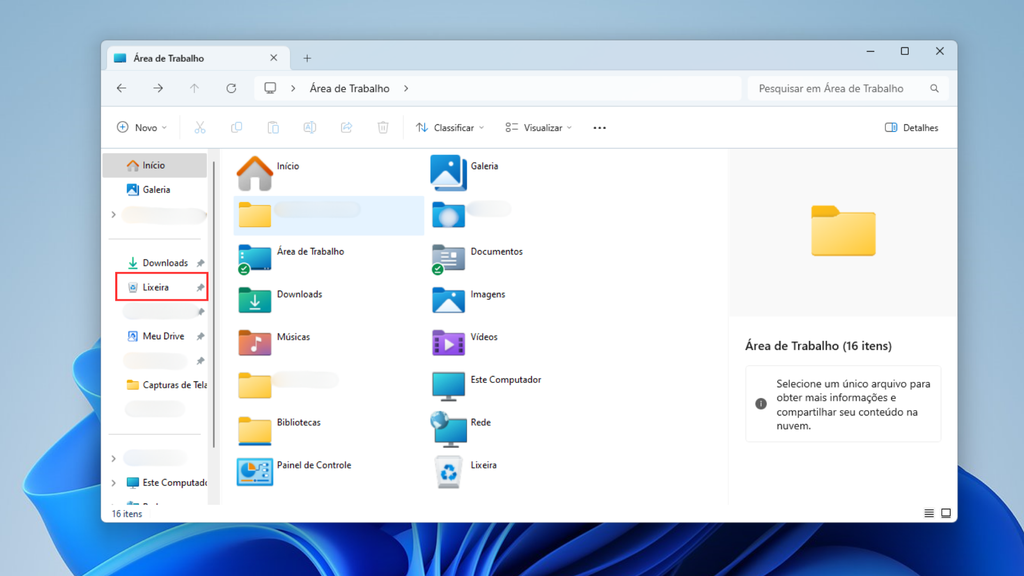Switch to details list view icon
This screenshot has width=1024, height=576.
pos(929,513)
